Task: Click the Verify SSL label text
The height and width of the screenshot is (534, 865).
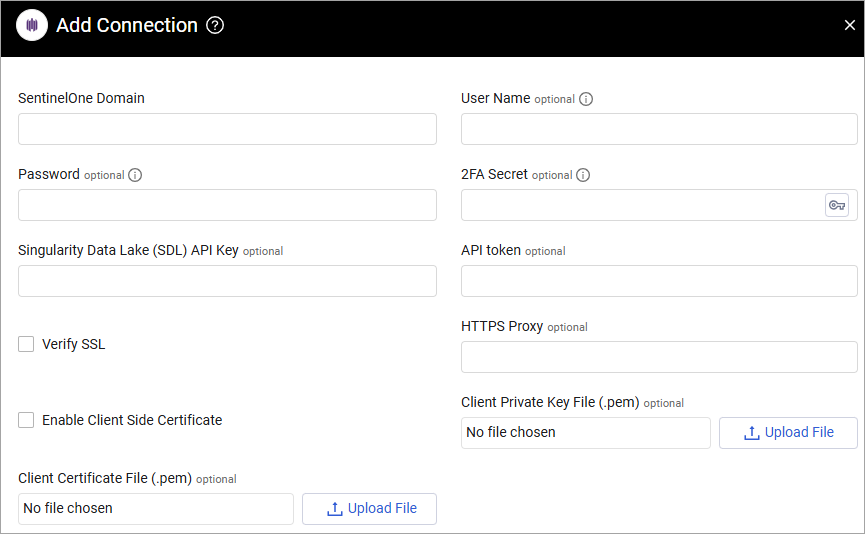Action: coord(73,344)
